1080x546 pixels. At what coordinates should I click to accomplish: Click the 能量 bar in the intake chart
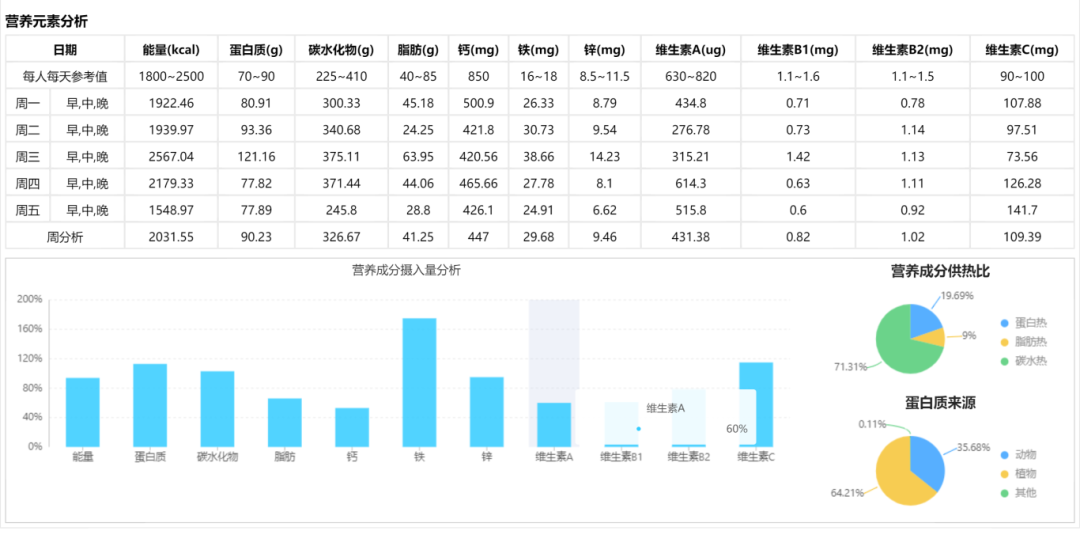tap(83, 412)
